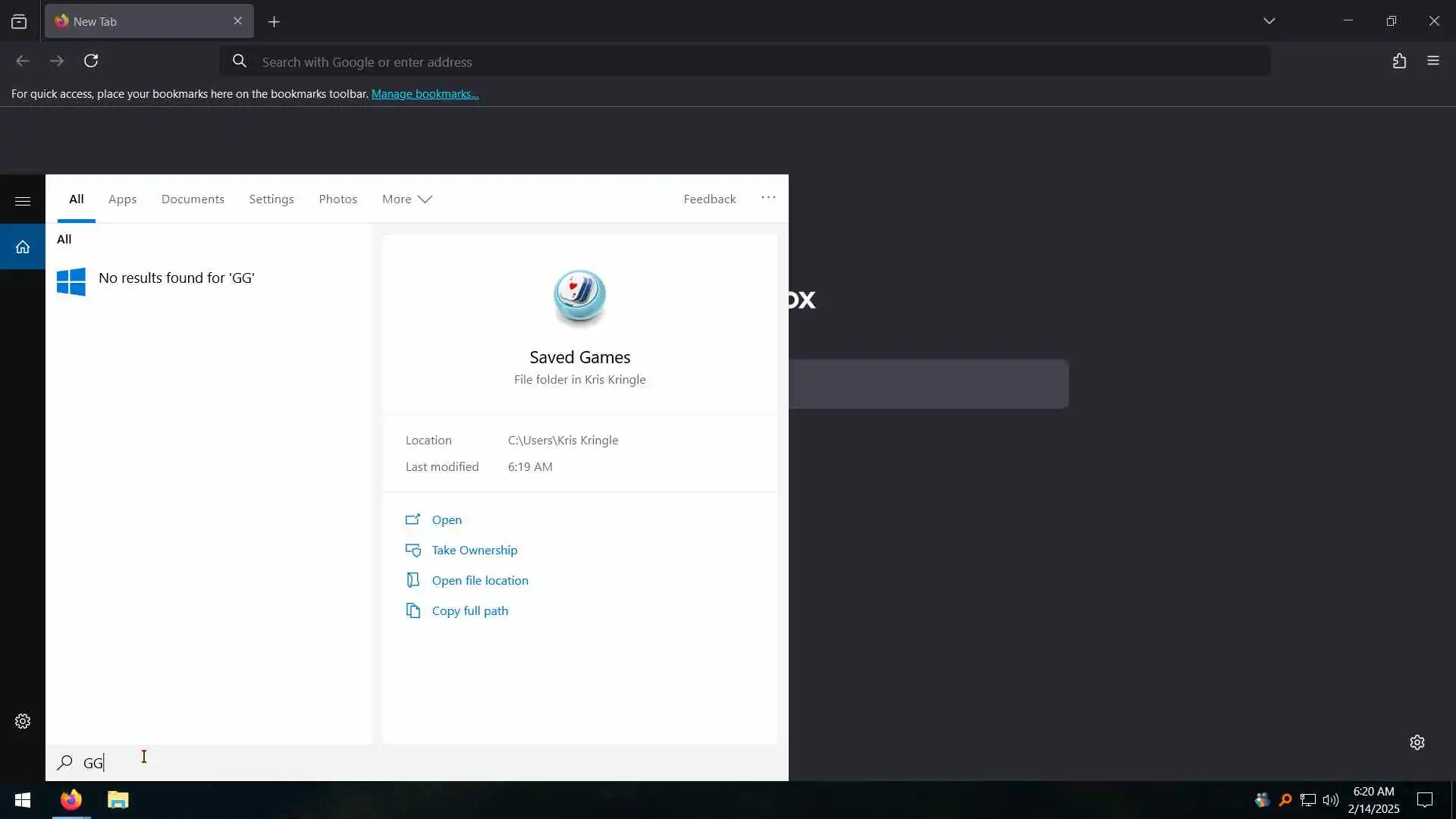Expand the search panel hamburger menu
This screenshot has width=1456, height=819.
click(x=23, y=201)
